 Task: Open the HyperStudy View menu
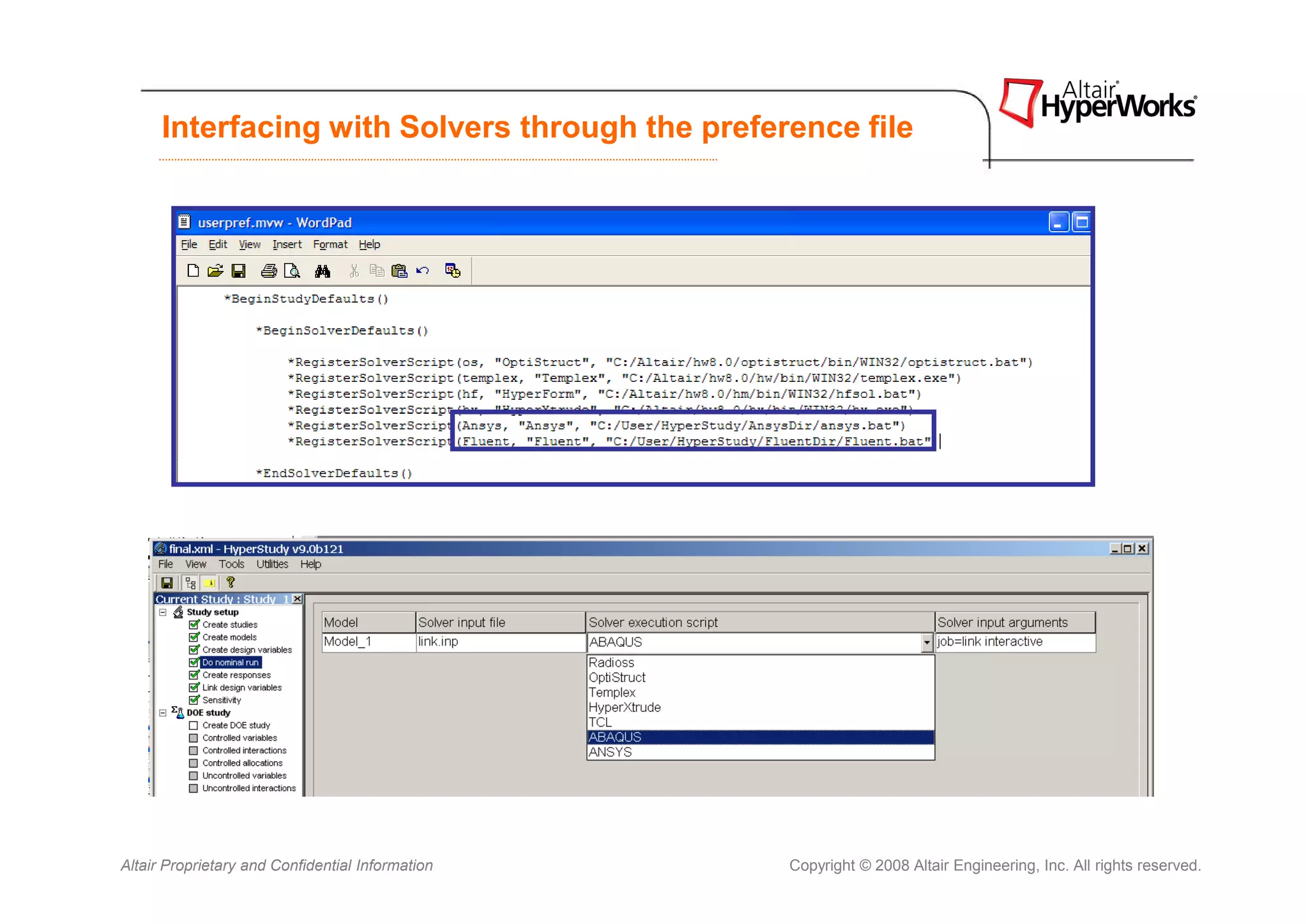coord(195,564)
